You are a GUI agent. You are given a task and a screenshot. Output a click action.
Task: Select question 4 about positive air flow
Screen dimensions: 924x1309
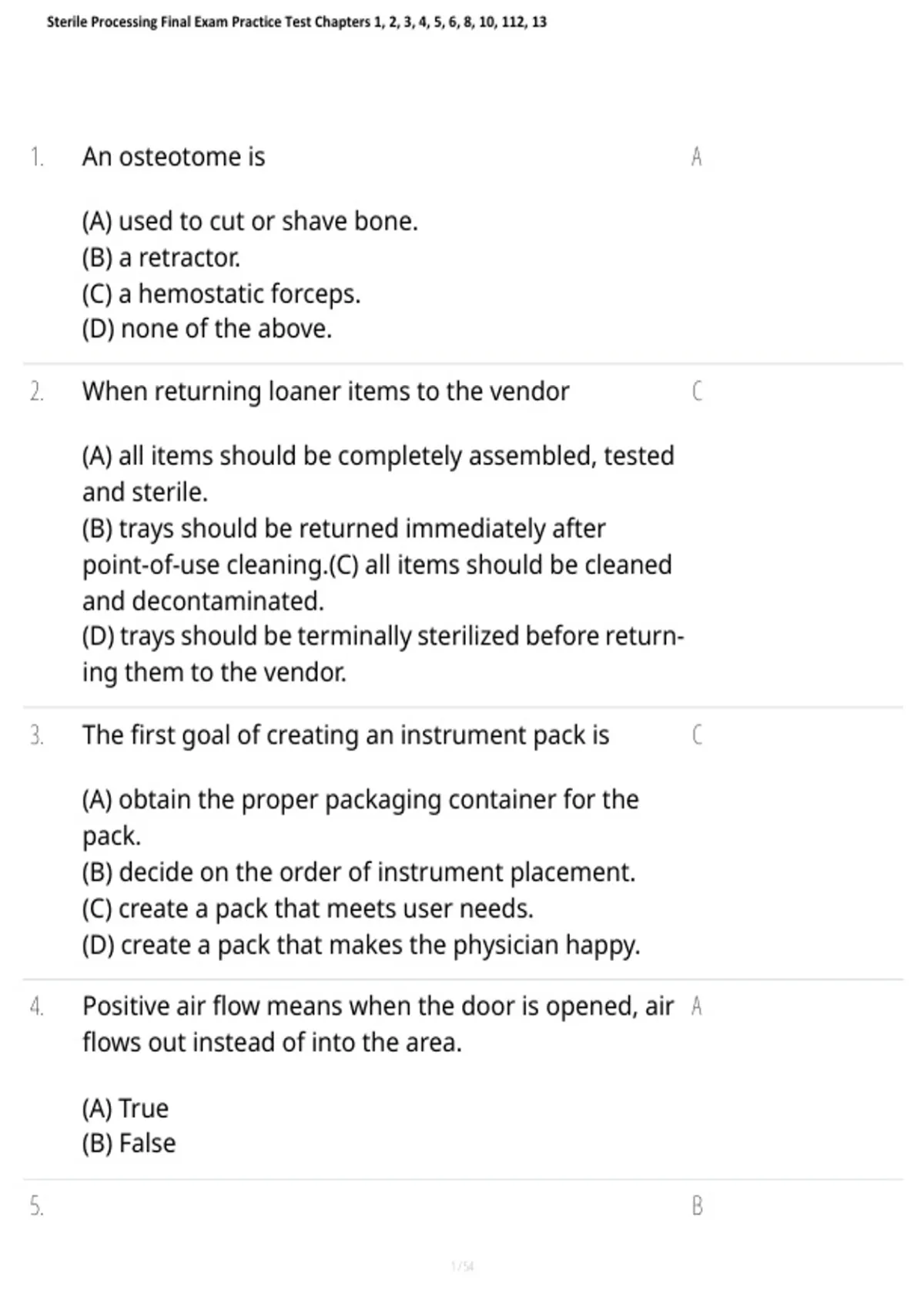378,1024
